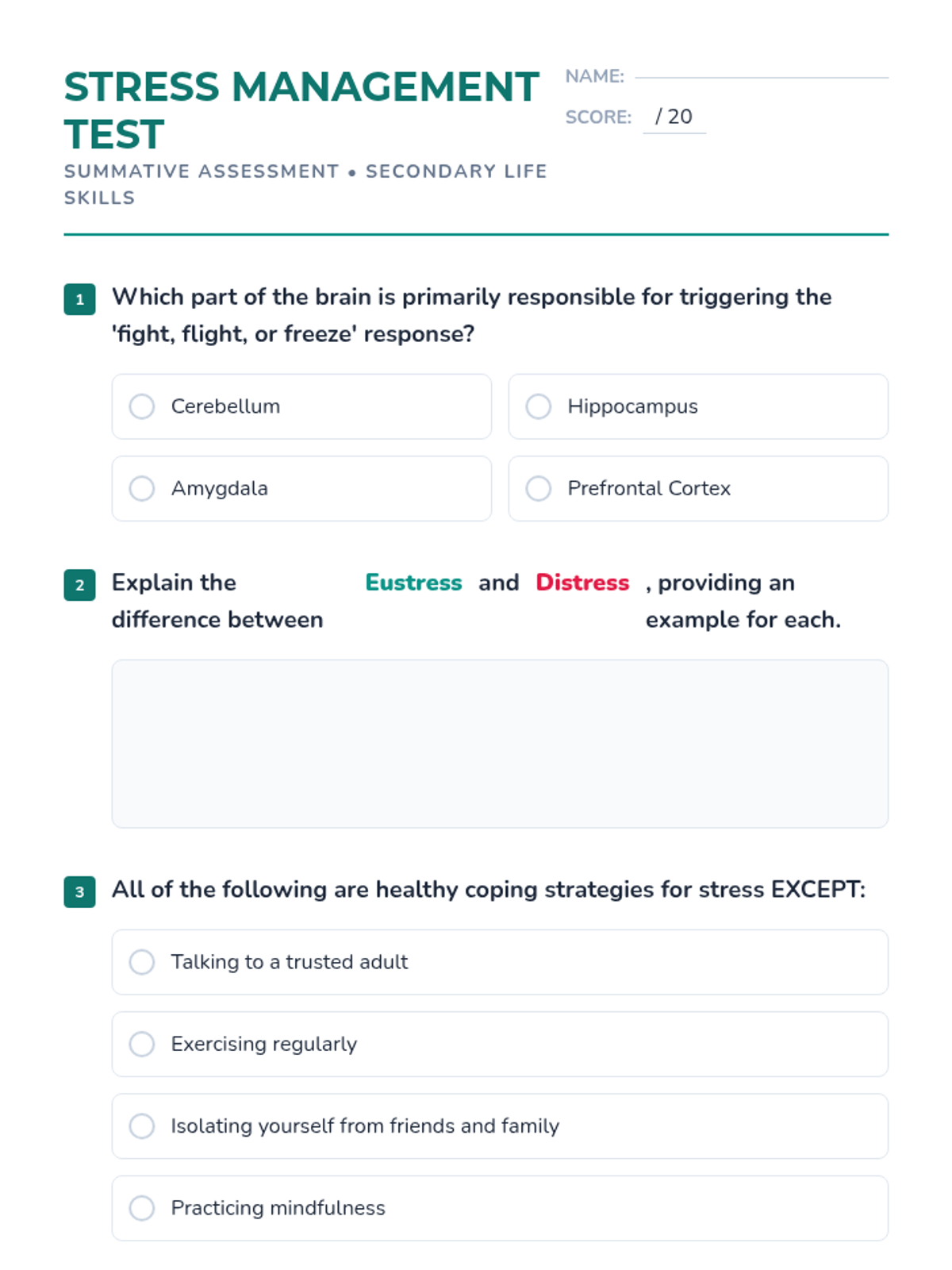Click the fight, flight, or freeze question text
Screen dimensions: 952x1270
pyautogui.click(x=471, y=315)
